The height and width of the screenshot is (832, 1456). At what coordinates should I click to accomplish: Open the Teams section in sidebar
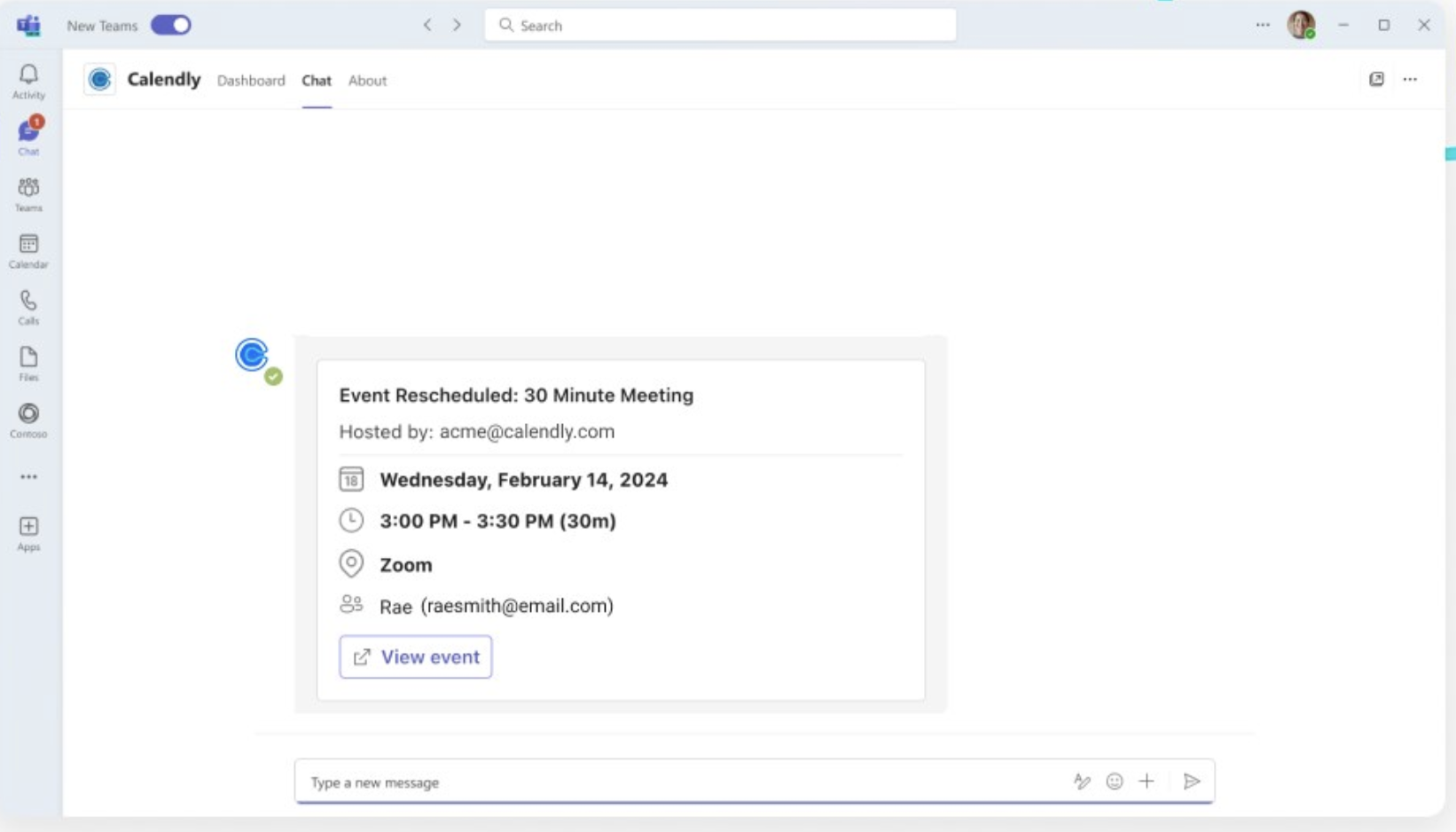[28, 194]
